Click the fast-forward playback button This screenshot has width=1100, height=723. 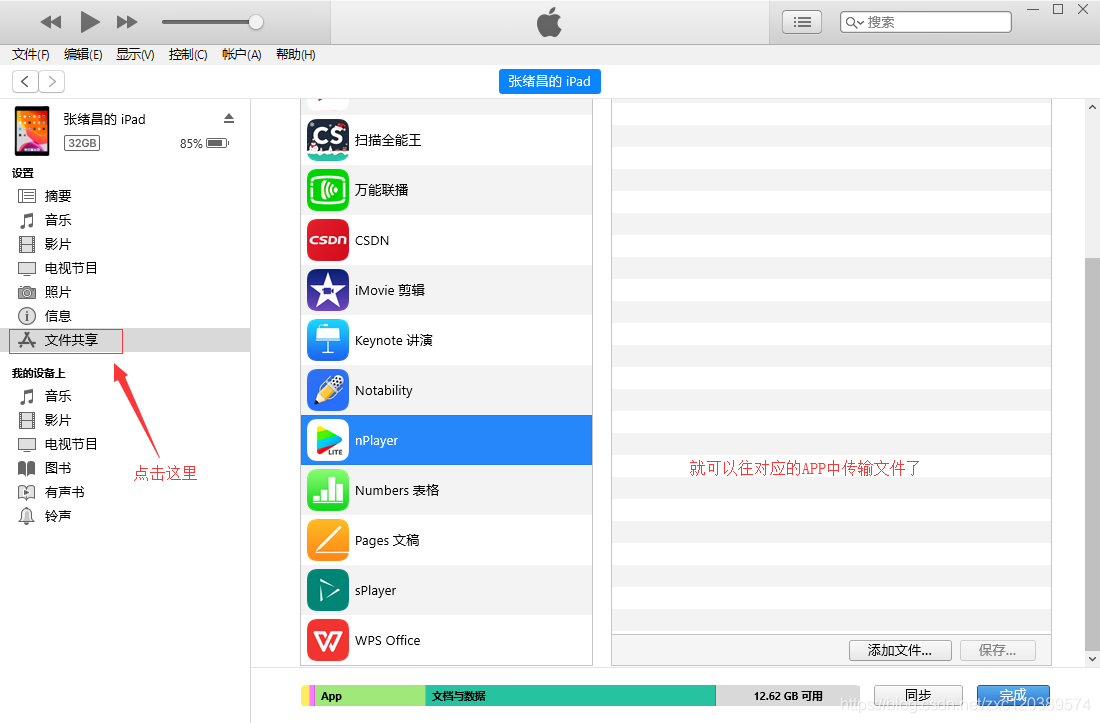[127, 22]
